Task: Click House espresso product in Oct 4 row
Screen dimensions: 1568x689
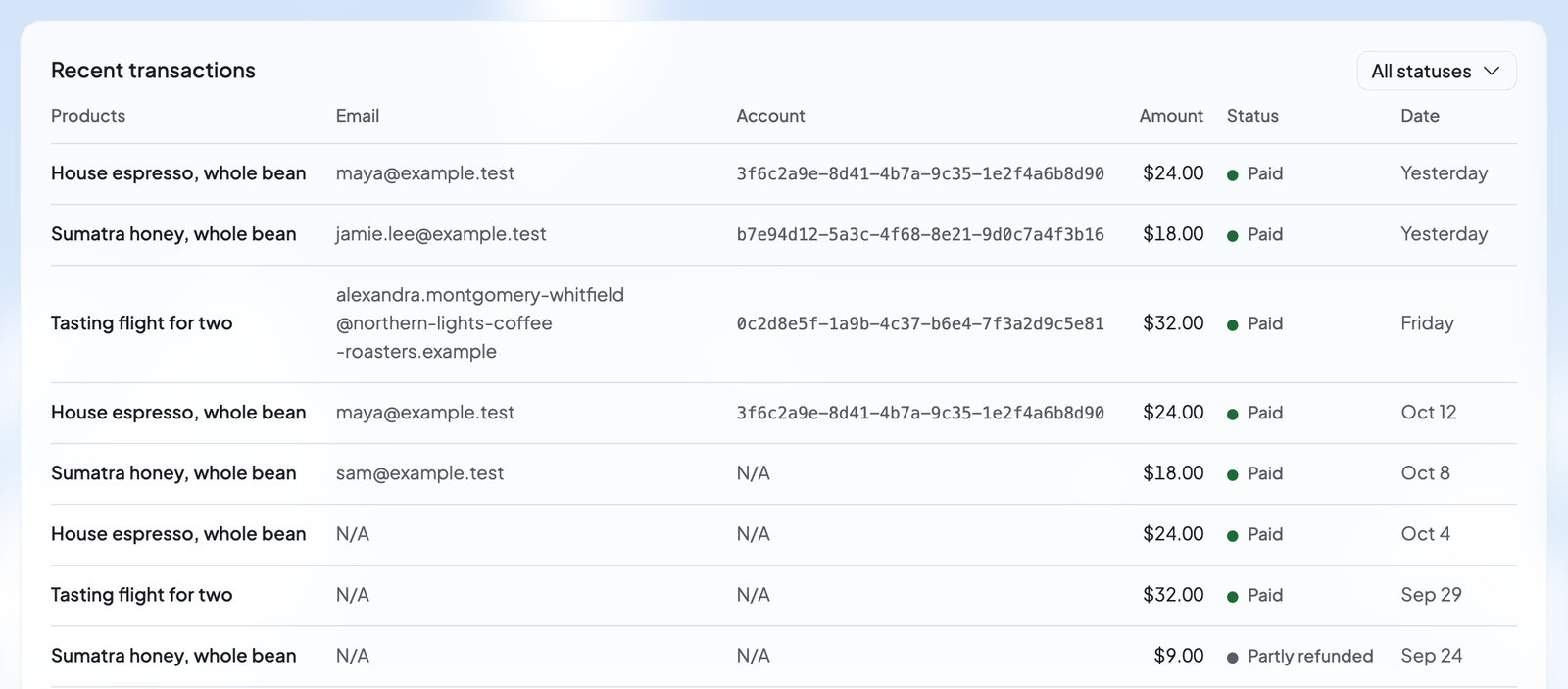Action: (178, 534)
